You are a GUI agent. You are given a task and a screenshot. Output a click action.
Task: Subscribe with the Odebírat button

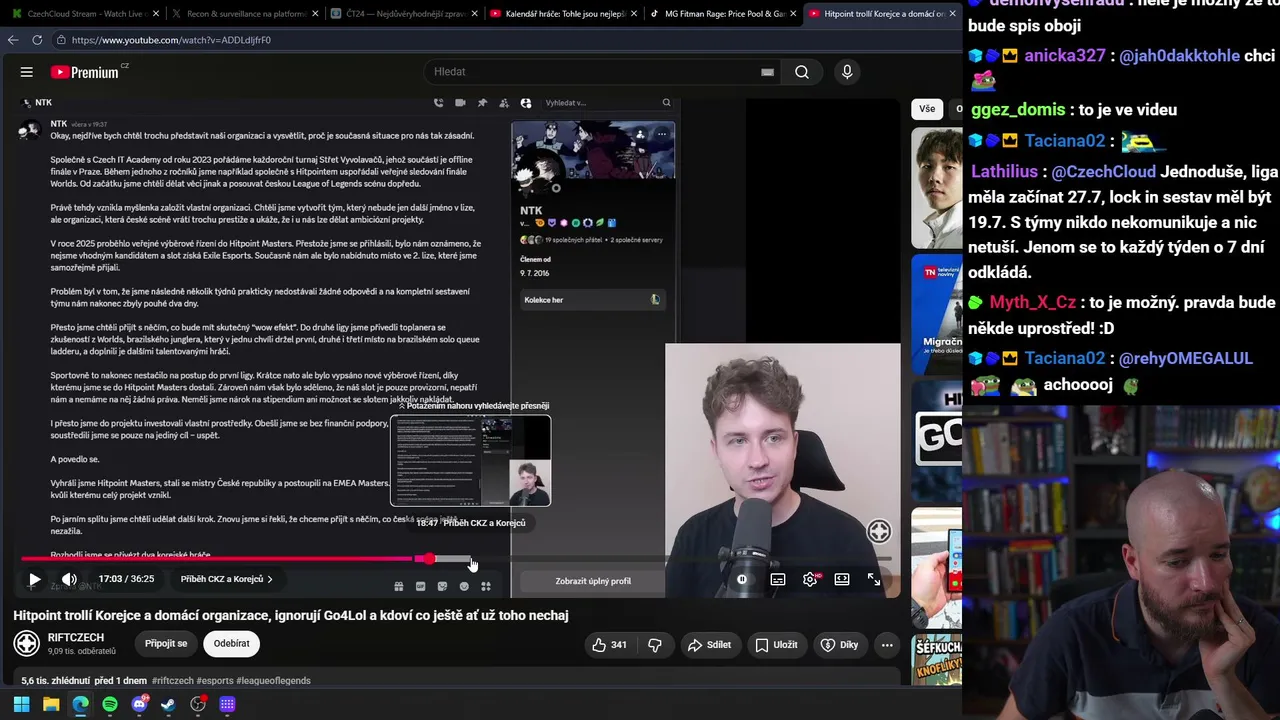[x=231, y=643]
